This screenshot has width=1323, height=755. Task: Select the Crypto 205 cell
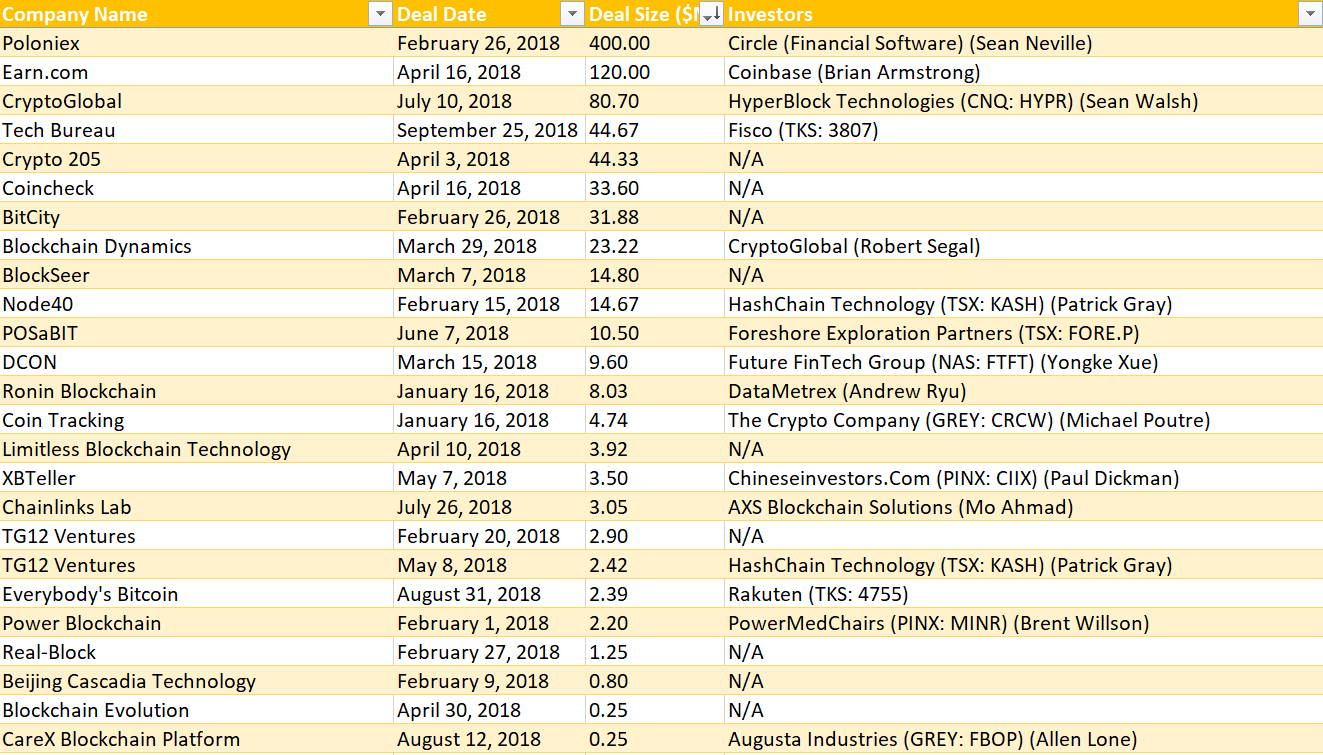pos(197,159)
